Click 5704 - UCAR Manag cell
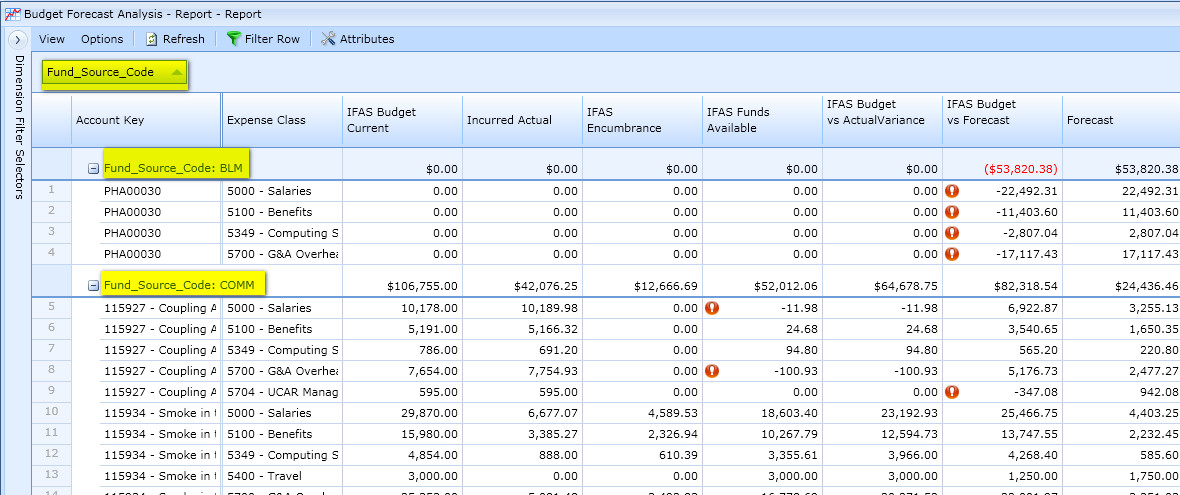 point(282,392)
